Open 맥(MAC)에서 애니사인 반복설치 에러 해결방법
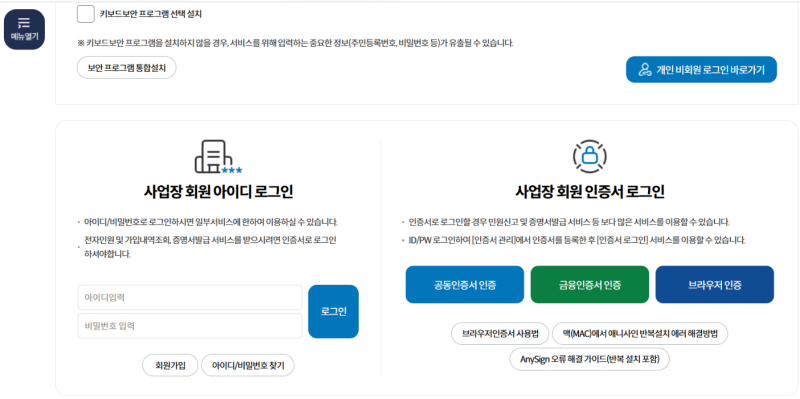 (x=640, y=334)
